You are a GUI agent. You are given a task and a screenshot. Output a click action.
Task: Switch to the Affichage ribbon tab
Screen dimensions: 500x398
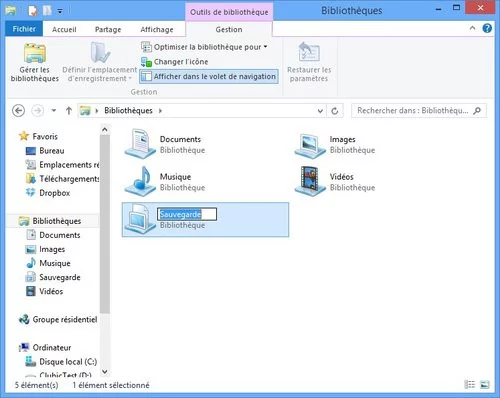pos(157,30)
